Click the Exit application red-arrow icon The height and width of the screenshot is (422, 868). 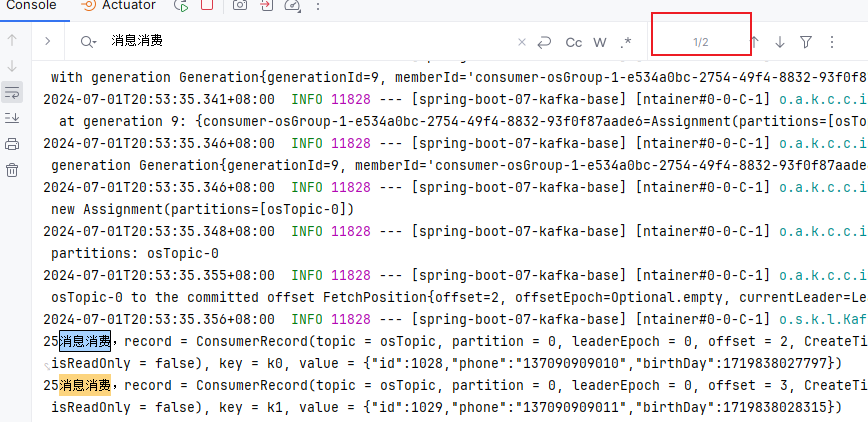point(267,6)
